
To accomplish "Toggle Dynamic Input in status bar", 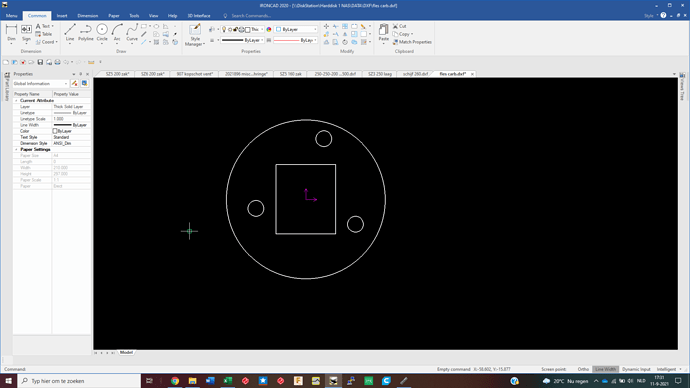I will coord(636,369).
